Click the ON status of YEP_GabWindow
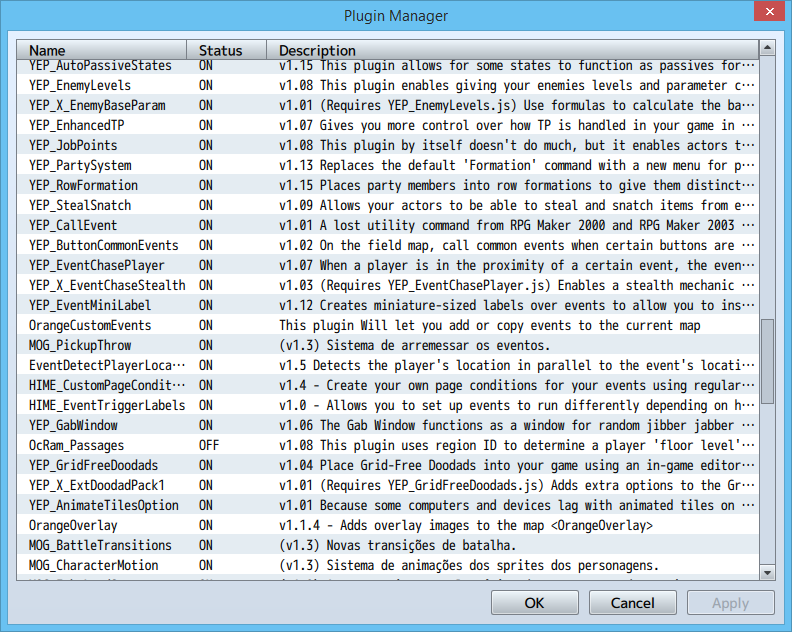 pyautogui.click(x=206, y=425)
